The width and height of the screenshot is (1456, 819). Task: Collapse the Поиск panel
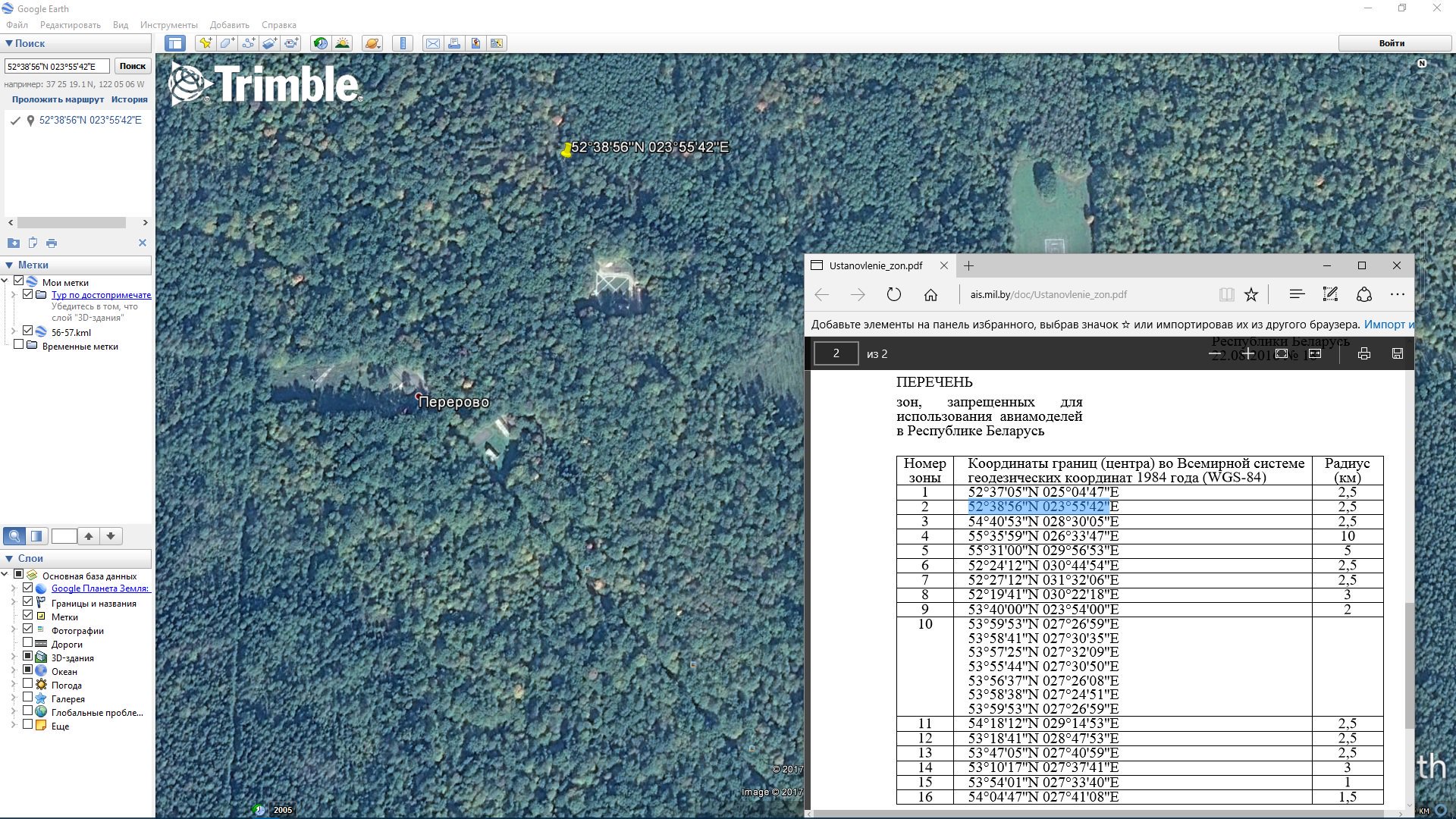point(9,43)
